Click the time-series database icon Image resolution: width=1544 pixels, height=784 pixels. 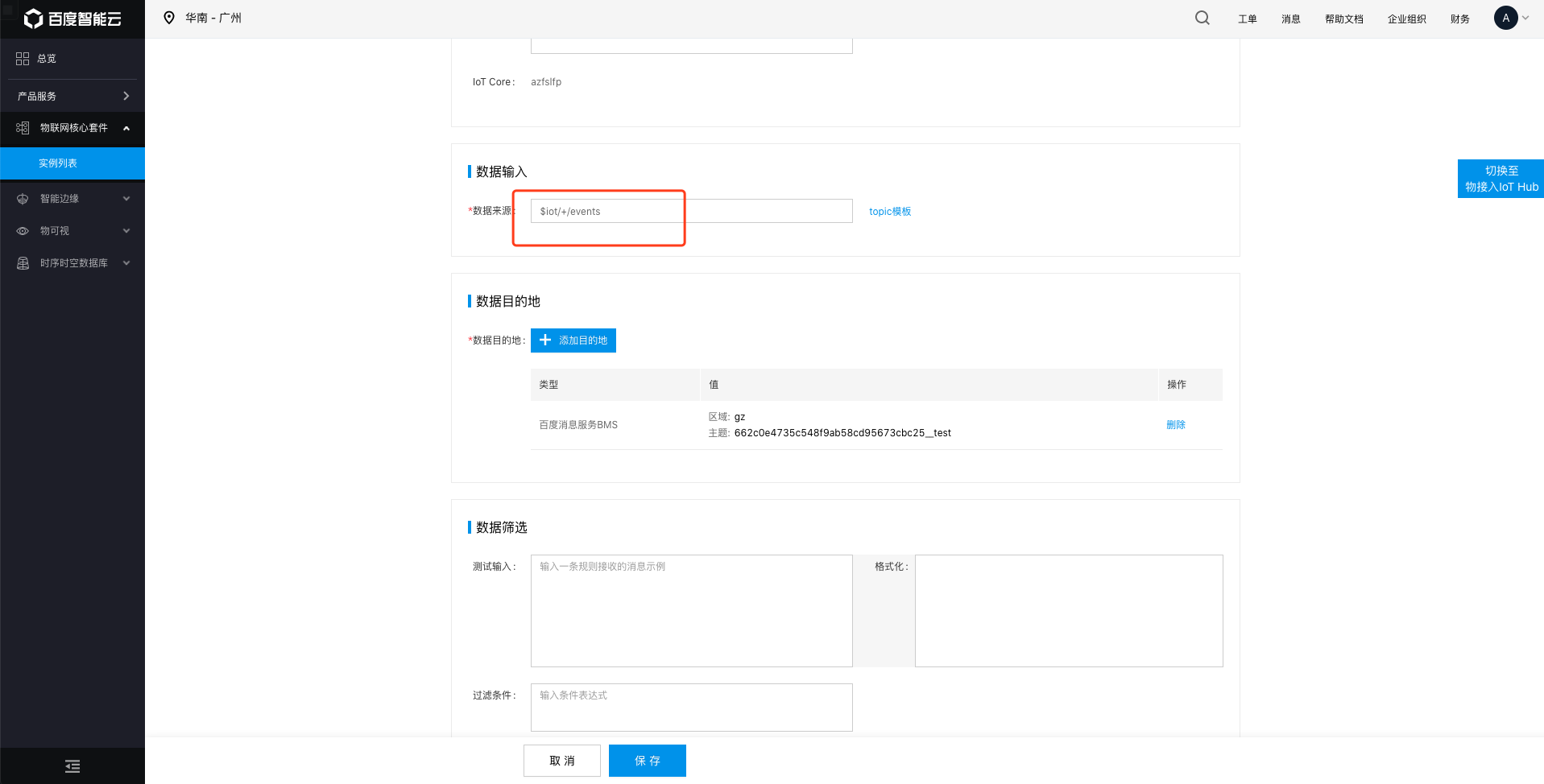click(23, 263)
